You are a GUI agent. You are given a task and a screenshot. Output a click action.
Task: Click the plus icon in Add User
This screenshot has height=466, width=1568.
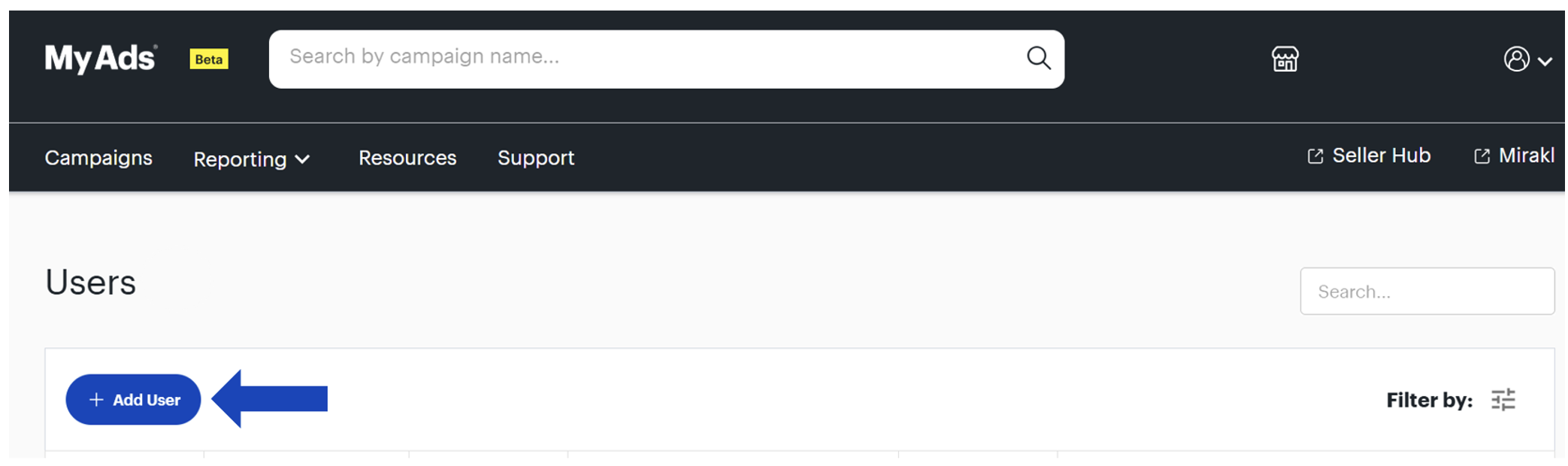point(96,400)
